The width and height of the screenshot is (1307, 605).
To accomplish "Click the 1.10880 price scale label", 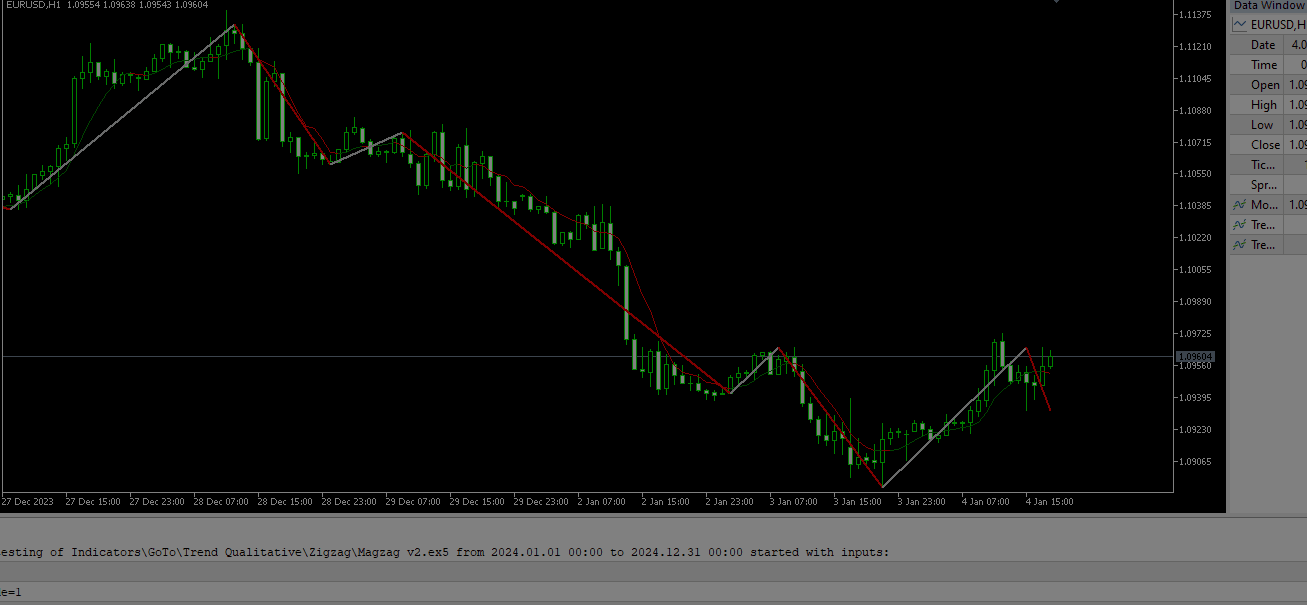I will (x=1195, y=111).
